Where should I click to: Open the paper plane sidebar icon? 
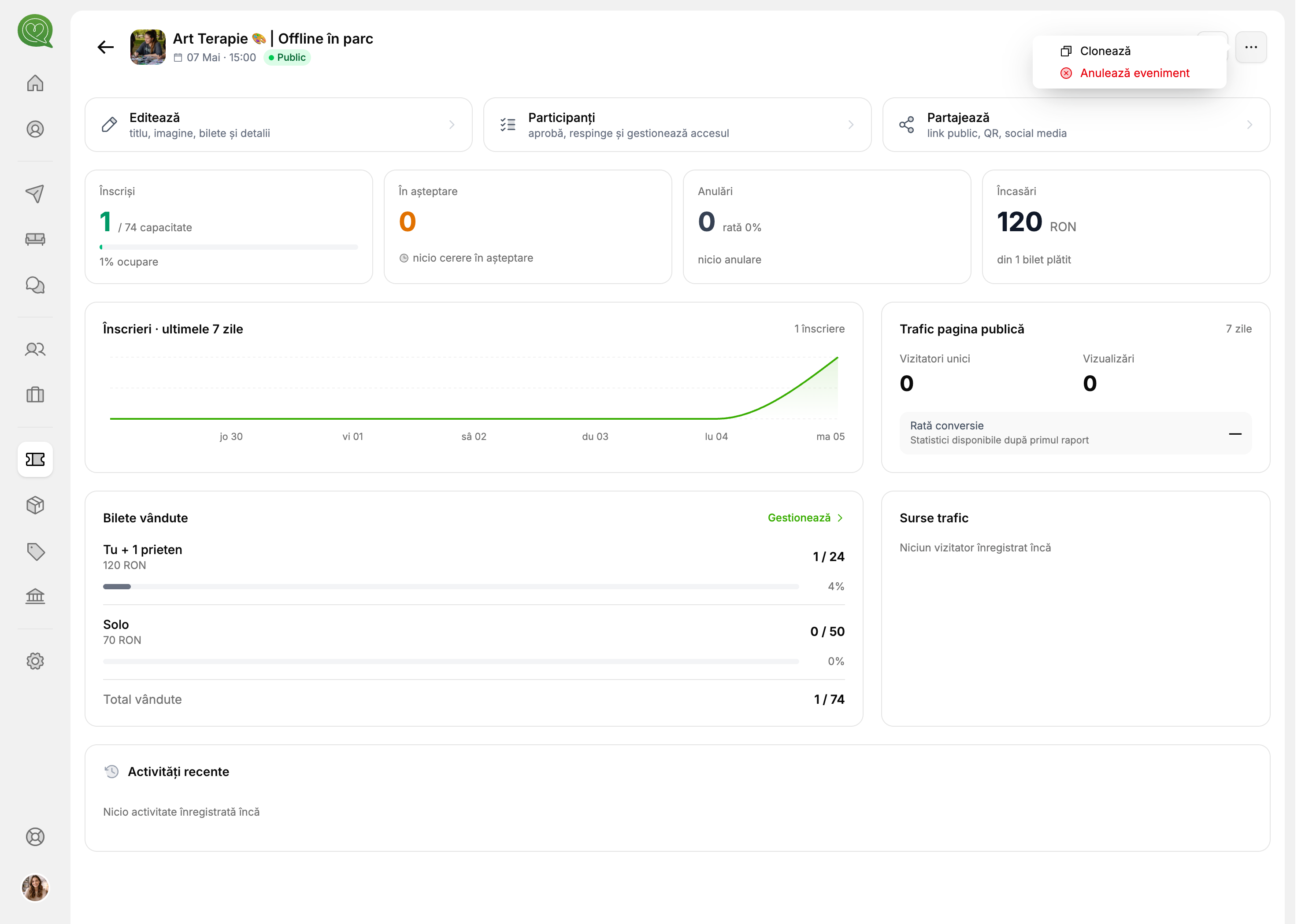[x=35, y=194]
